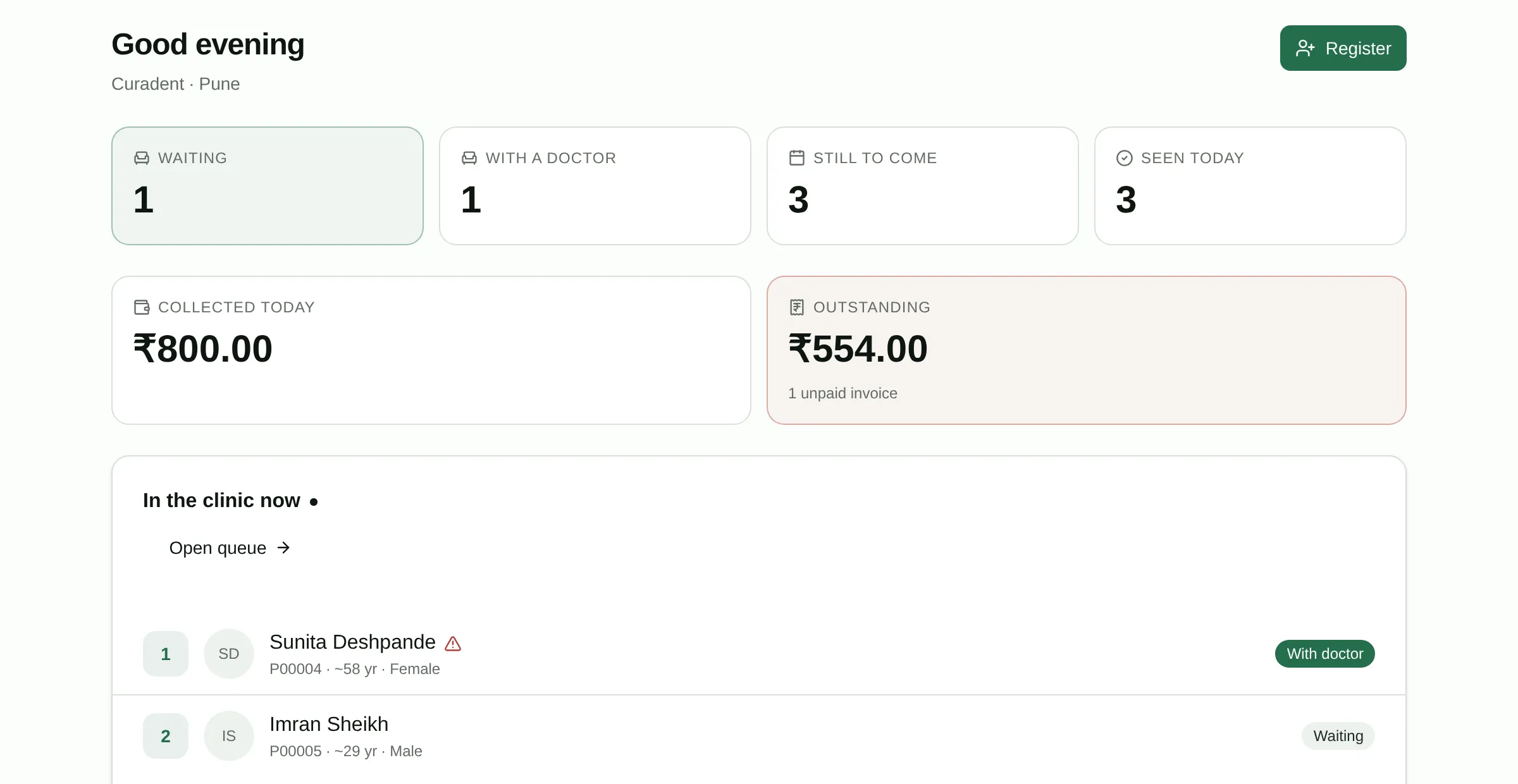
Task: Click the warning triangle beside Sunita Deshpande
Action: point(453,644)
